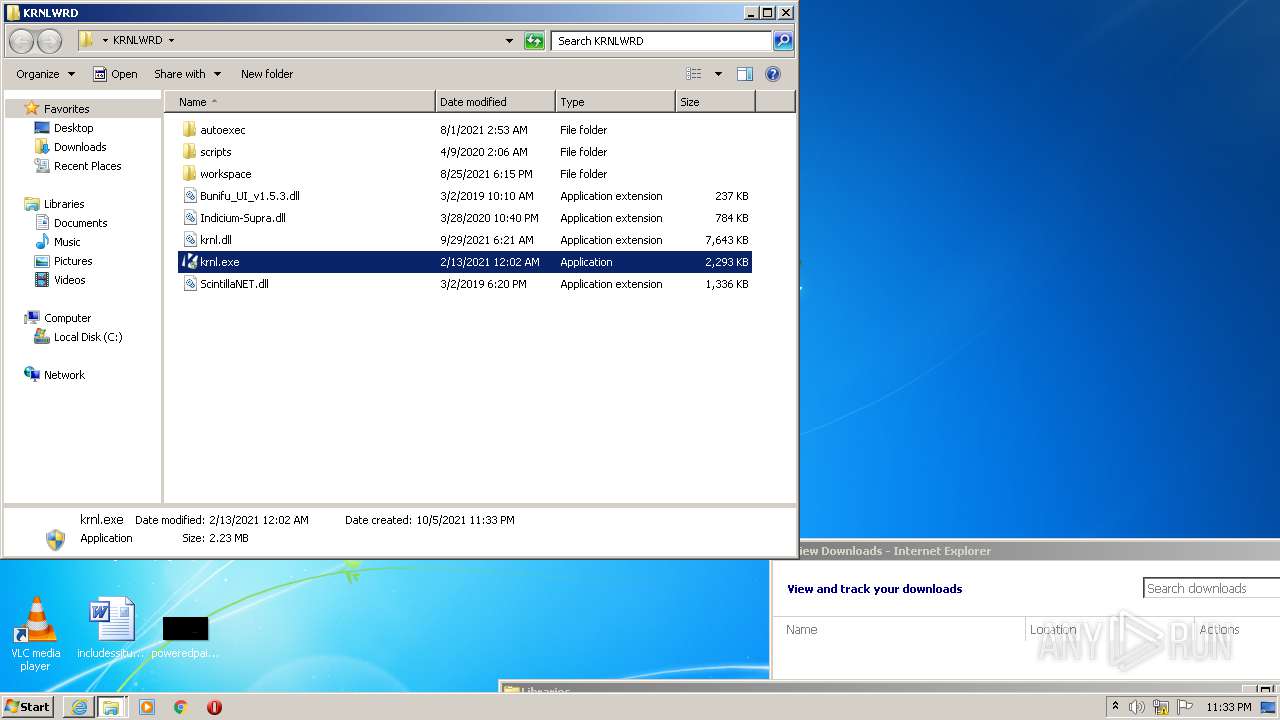This screenshot has height=720, width=1280.
Task: Select the krnl.exe application icon
Action: click(x=190, y=262)
